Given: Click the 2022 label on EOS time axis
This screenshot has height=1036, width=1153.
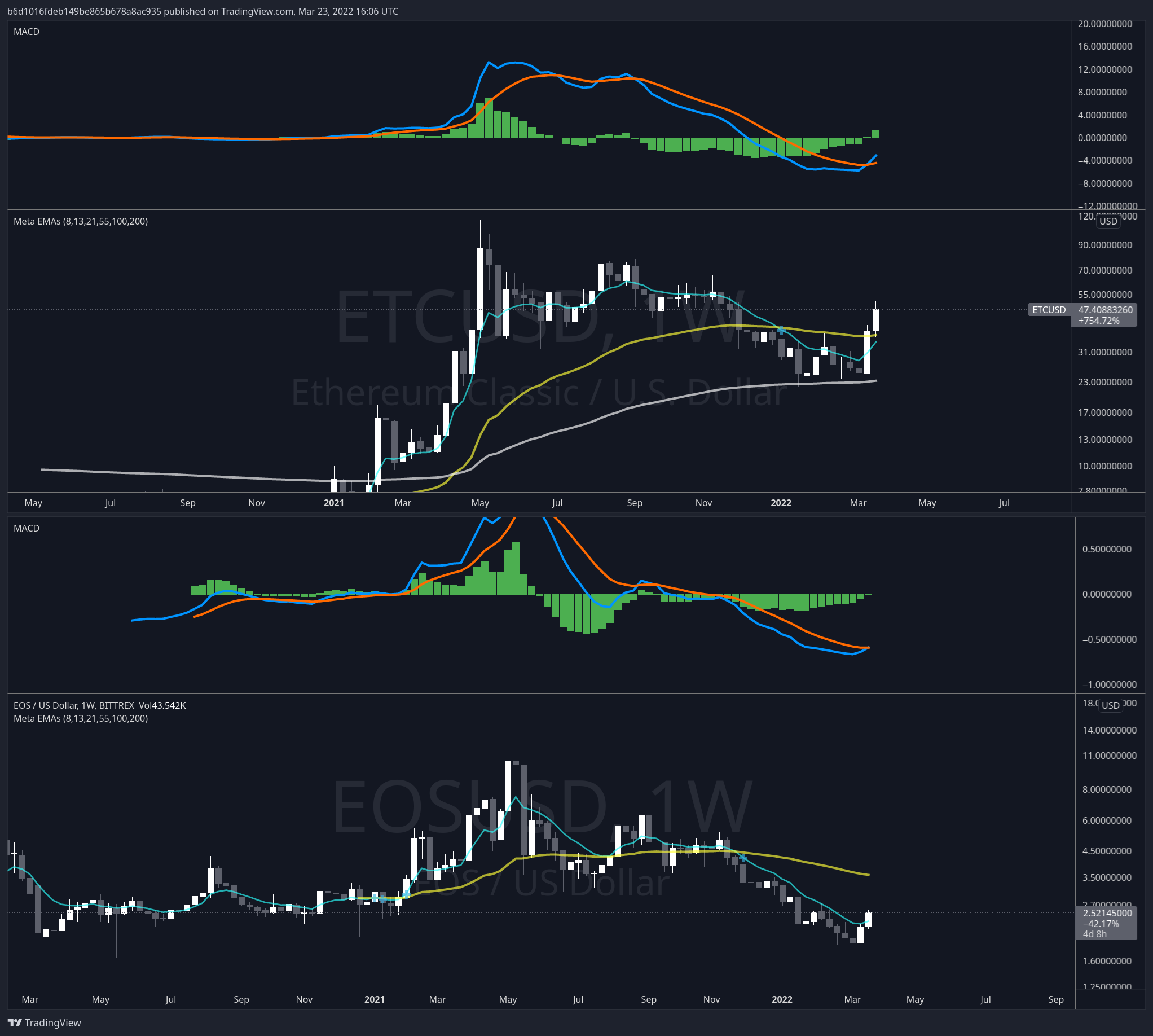Looking at the screenshot, I should pos(782,999).
